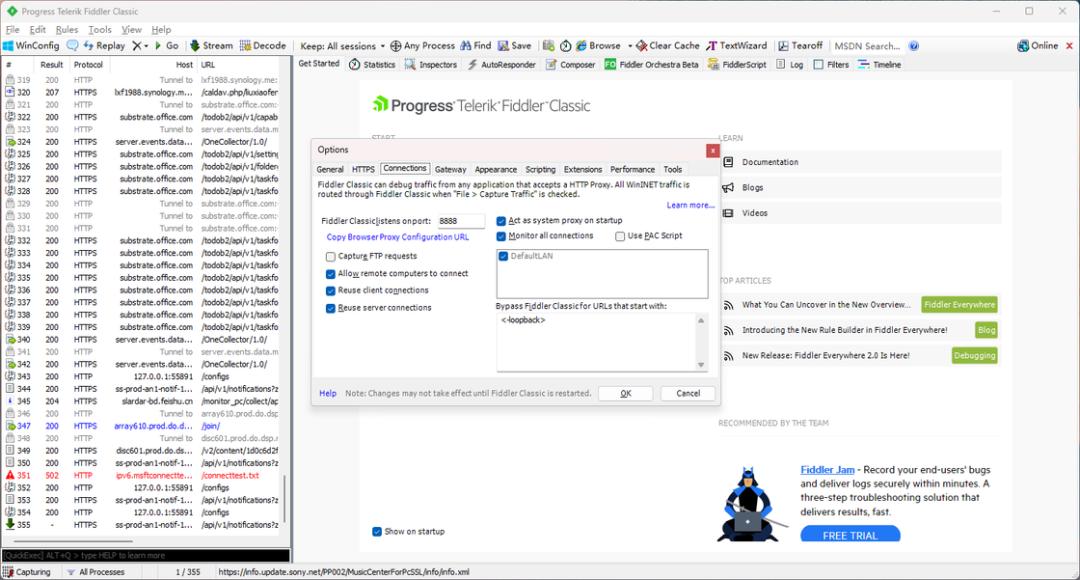This screenshot has width=1080, height=580.
Task: Click the FREE TRIAL button
Action: (850, 535)
